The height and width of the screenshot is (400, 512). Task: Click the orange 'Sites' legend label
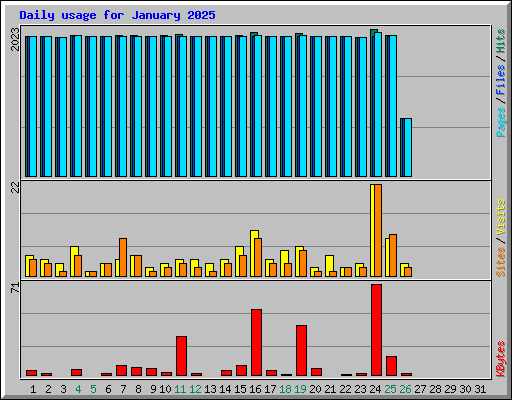[x=500, y=262]
